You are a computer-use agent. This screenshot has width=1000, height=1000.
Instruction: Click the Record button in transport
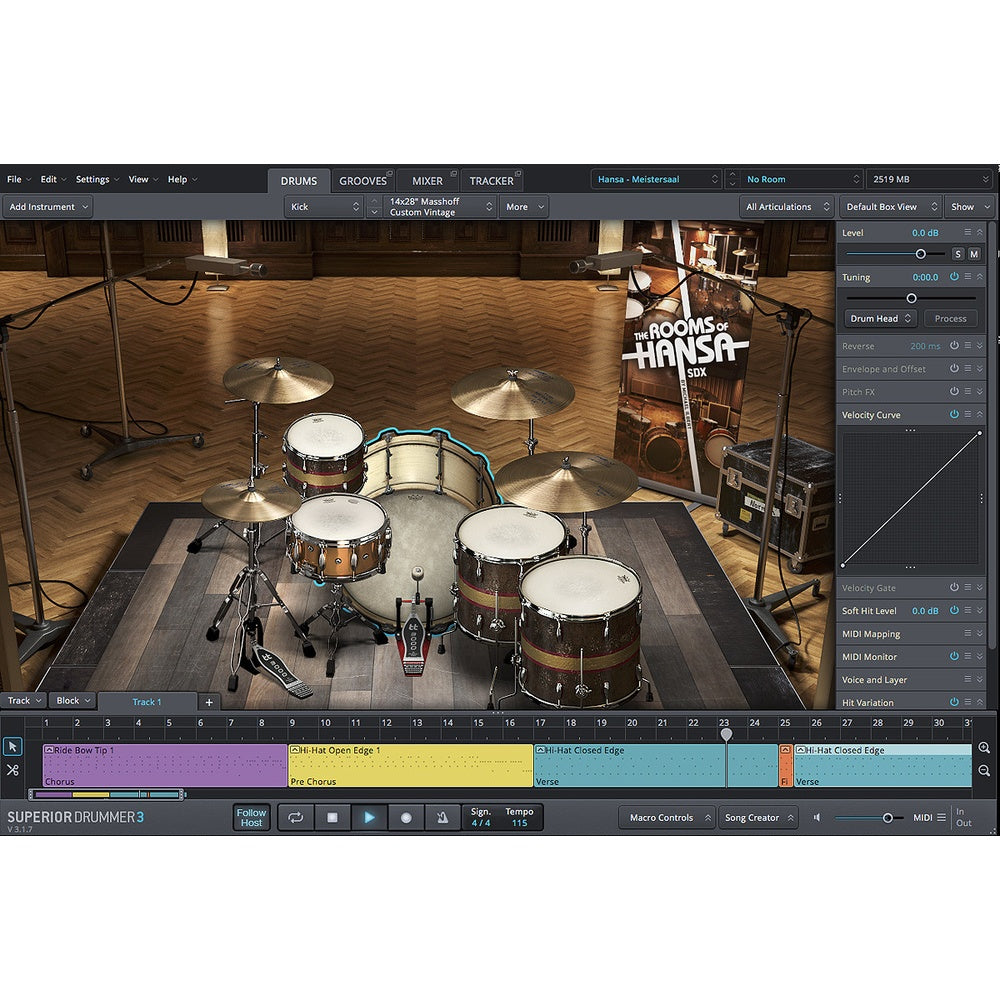click(406, 817)
